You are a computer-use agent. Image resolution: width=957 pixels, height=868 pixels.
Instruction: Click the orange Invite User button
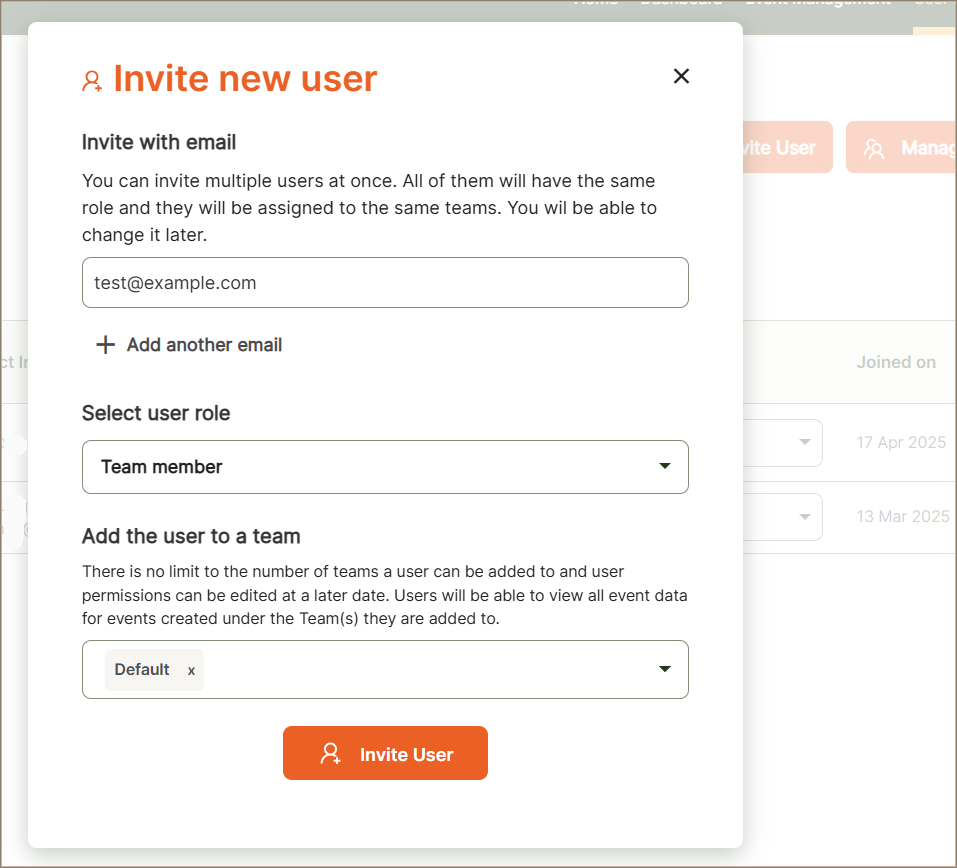point(385,753)
